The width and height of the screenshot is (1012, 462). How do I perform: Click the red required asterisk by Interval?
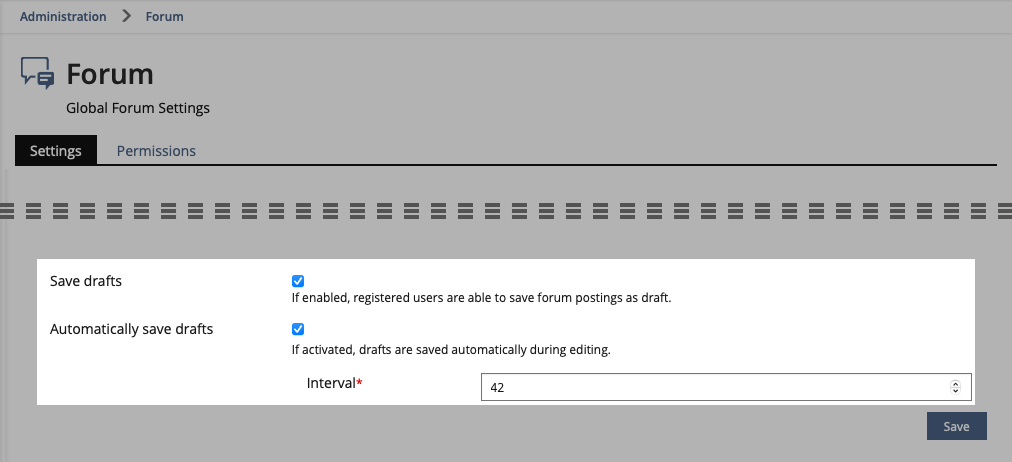tap(359, 383)
